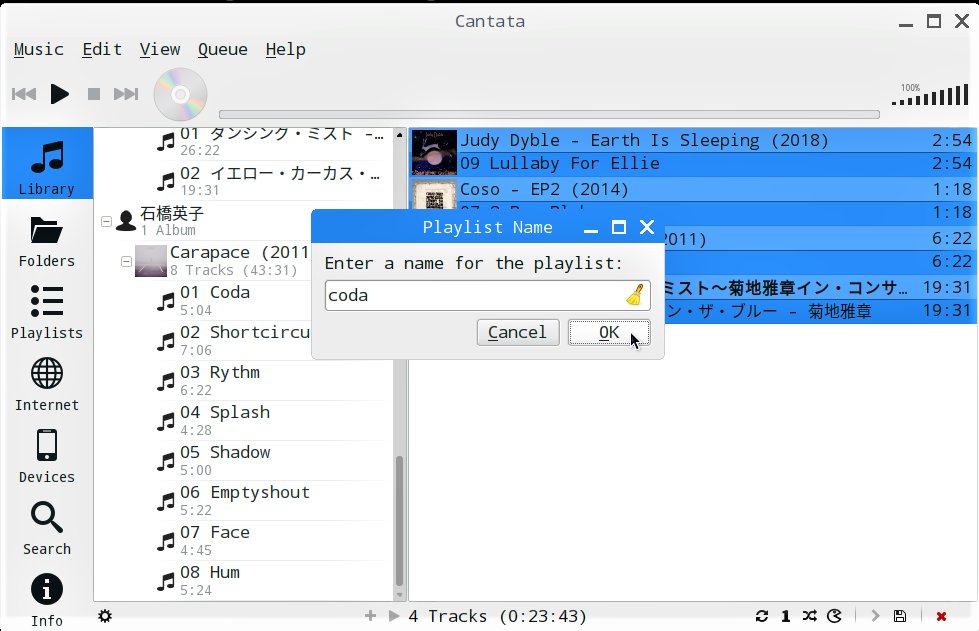
Task: Click the song position progress bar
Action: point(549,114)
